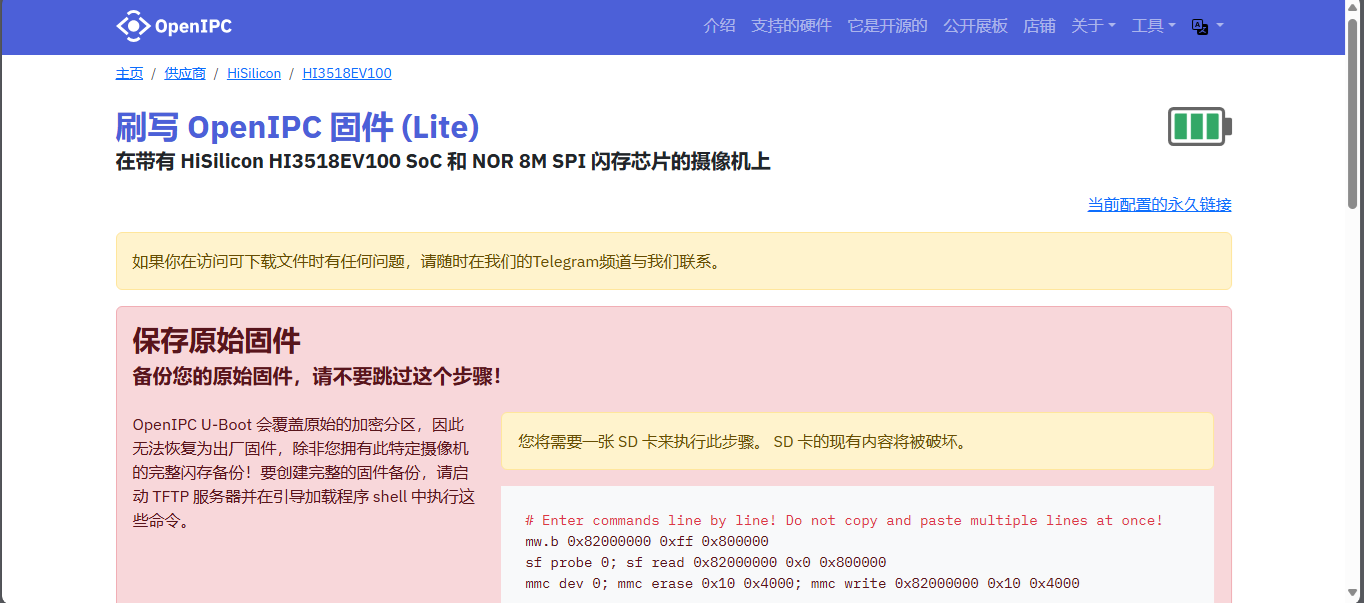Go to 供应商 breadcrumb link
This screenshot has height=603, width=1364.
[185, 73]
